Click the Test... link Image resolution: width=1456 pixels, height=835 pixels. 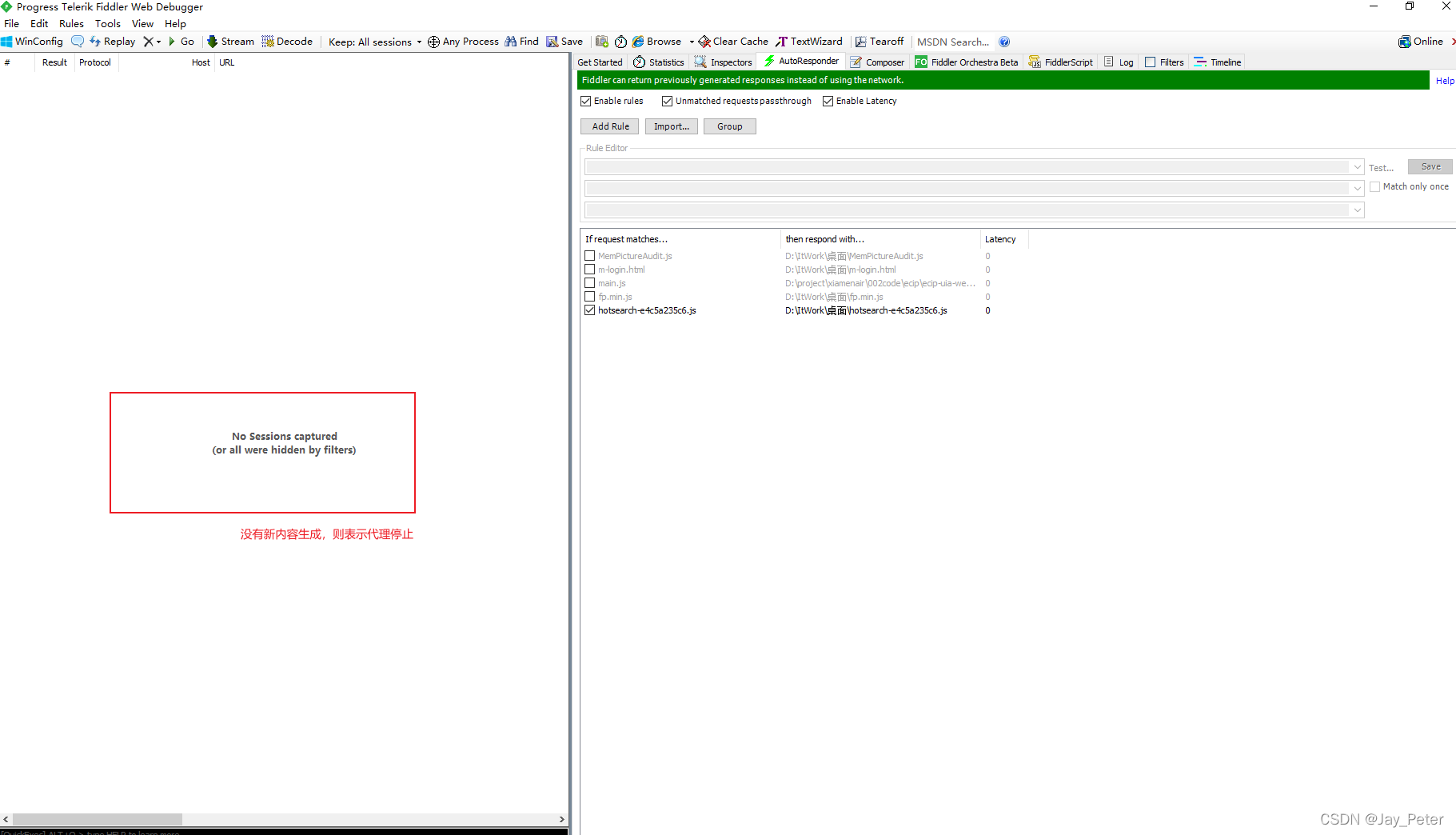[1381, 168]
